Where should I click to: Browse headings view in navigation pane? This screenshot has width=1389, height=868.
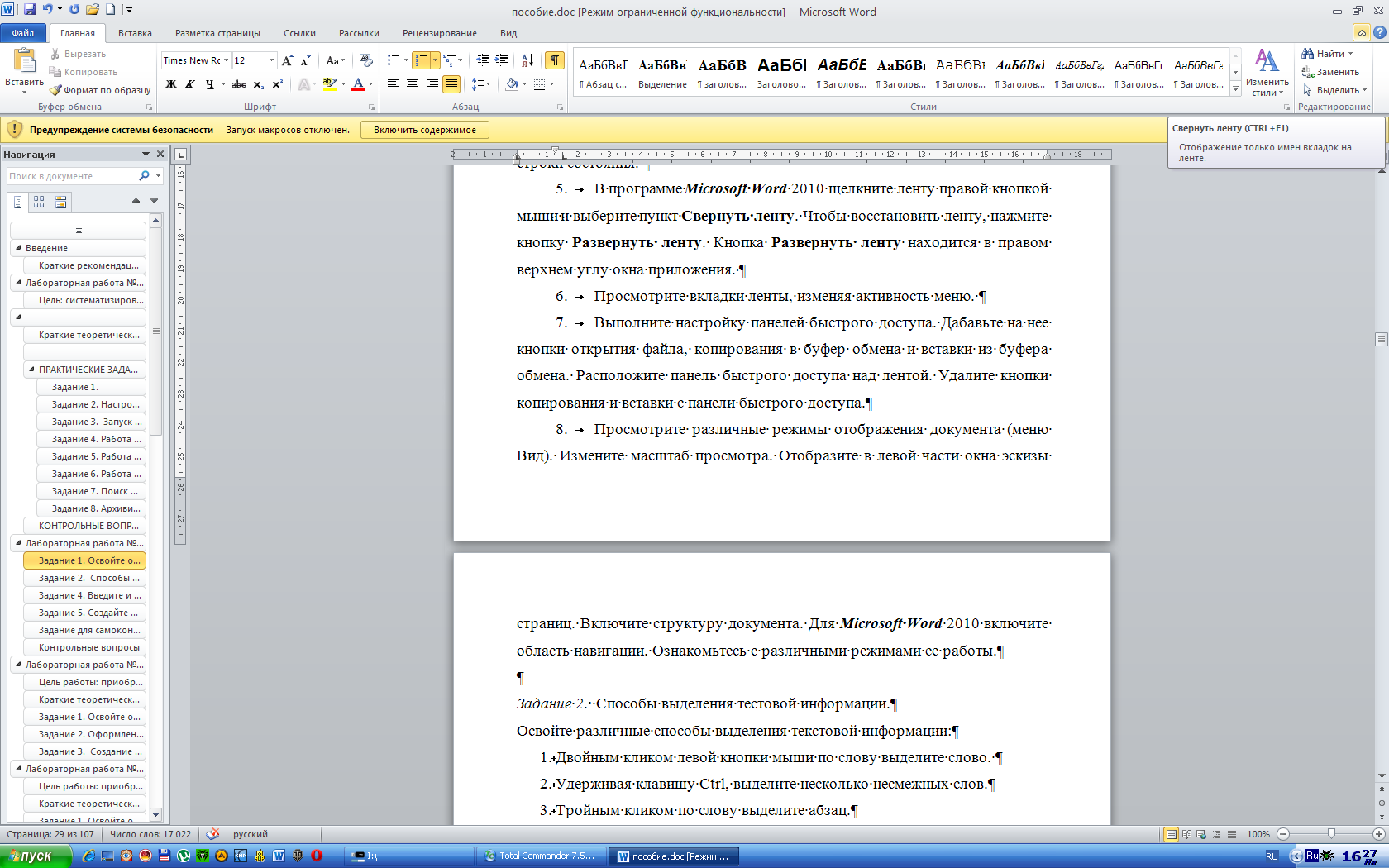click(x=18, y=202)
